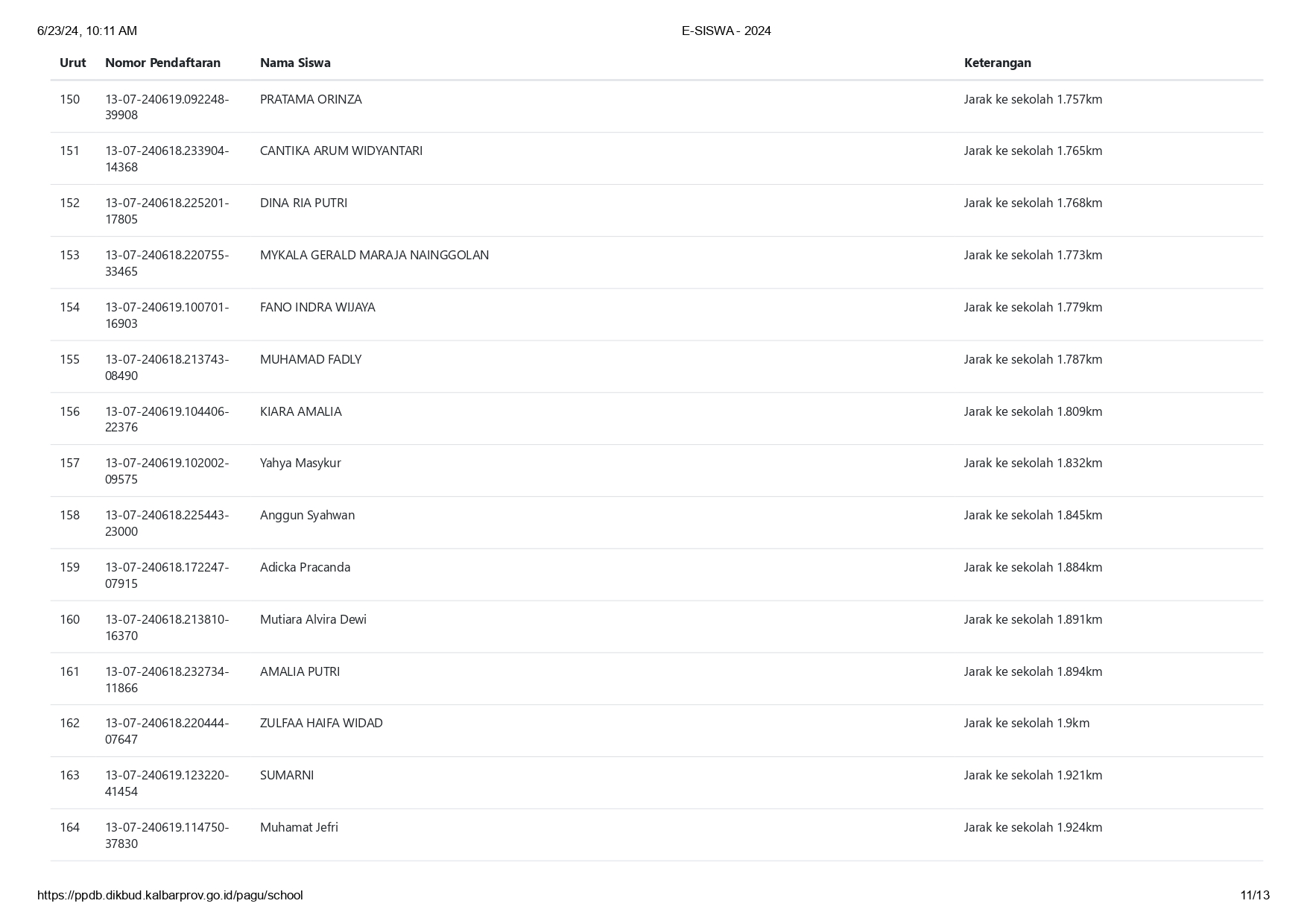Click order number 150
This screenshot has width=1307, height=924.
[69, 99]
